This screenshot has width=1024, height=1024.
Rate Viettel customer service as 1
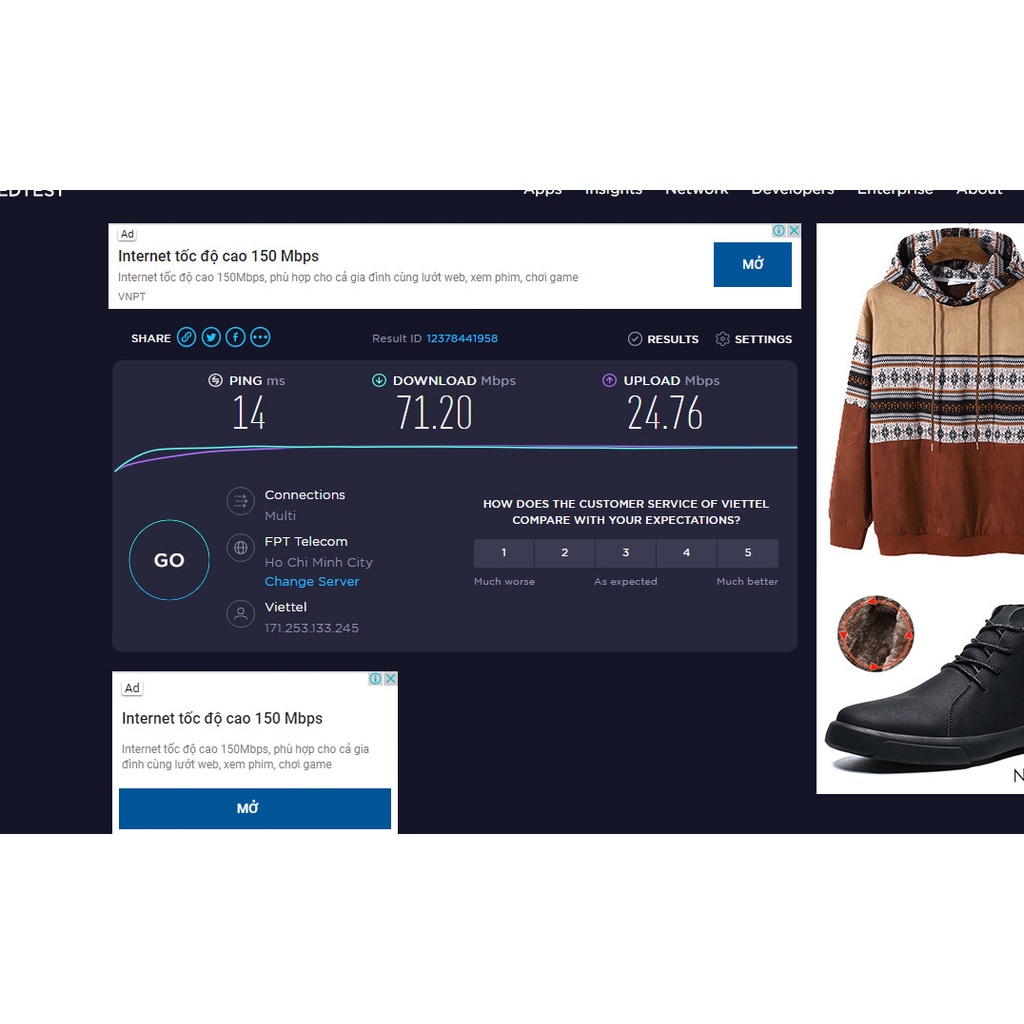point(504,553)
